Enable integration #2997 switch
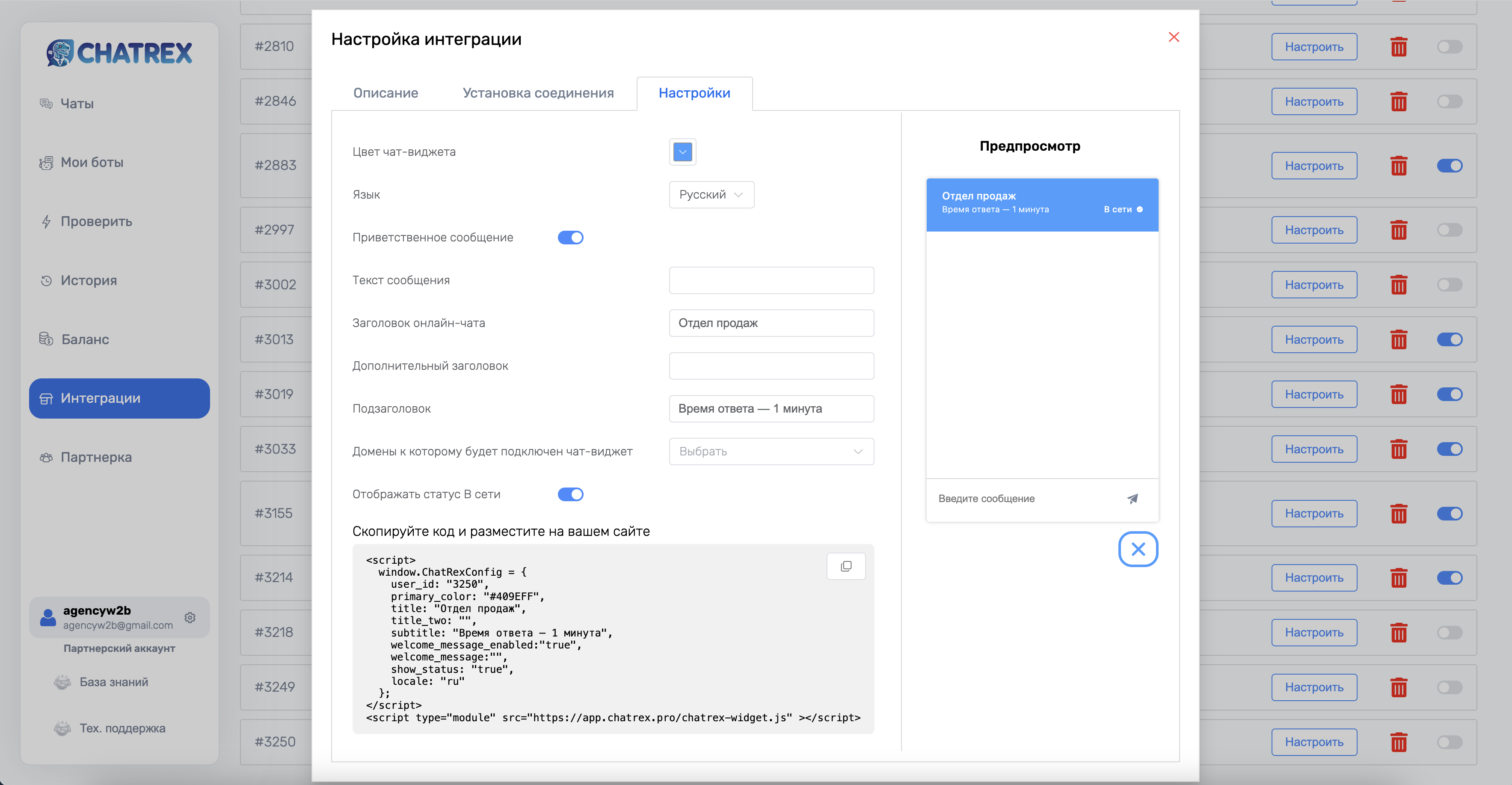 pos(1449,229)
